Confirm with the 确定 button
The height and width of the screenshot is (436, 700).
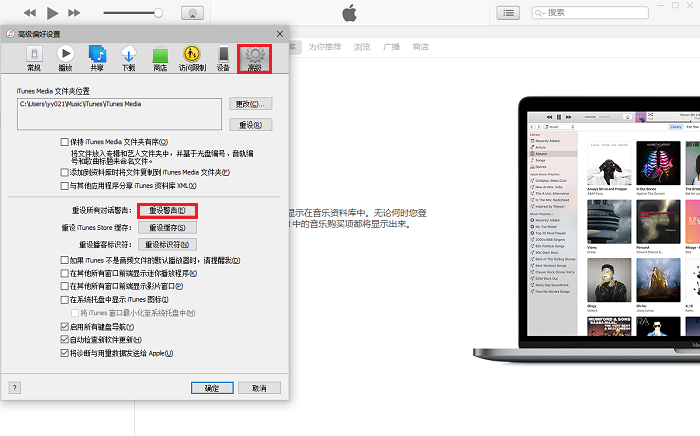pos(212,388)
